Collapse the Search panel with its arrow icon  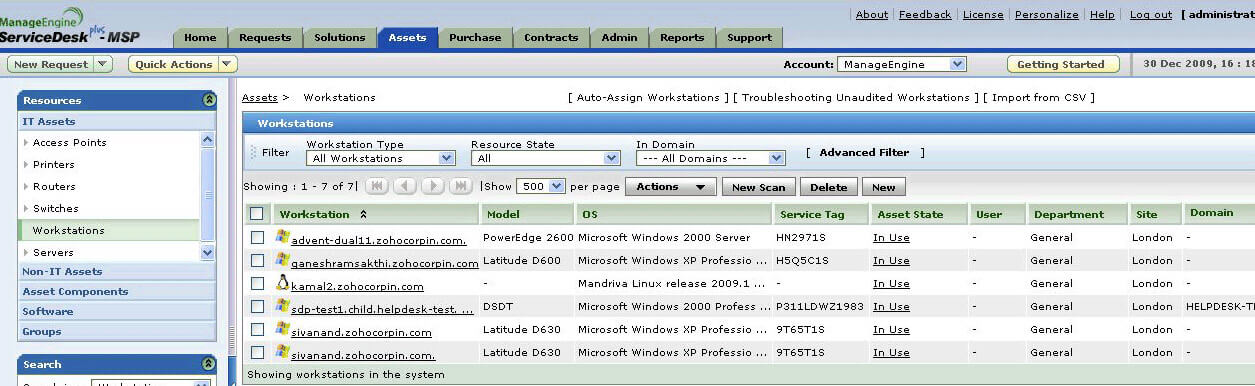208,364
